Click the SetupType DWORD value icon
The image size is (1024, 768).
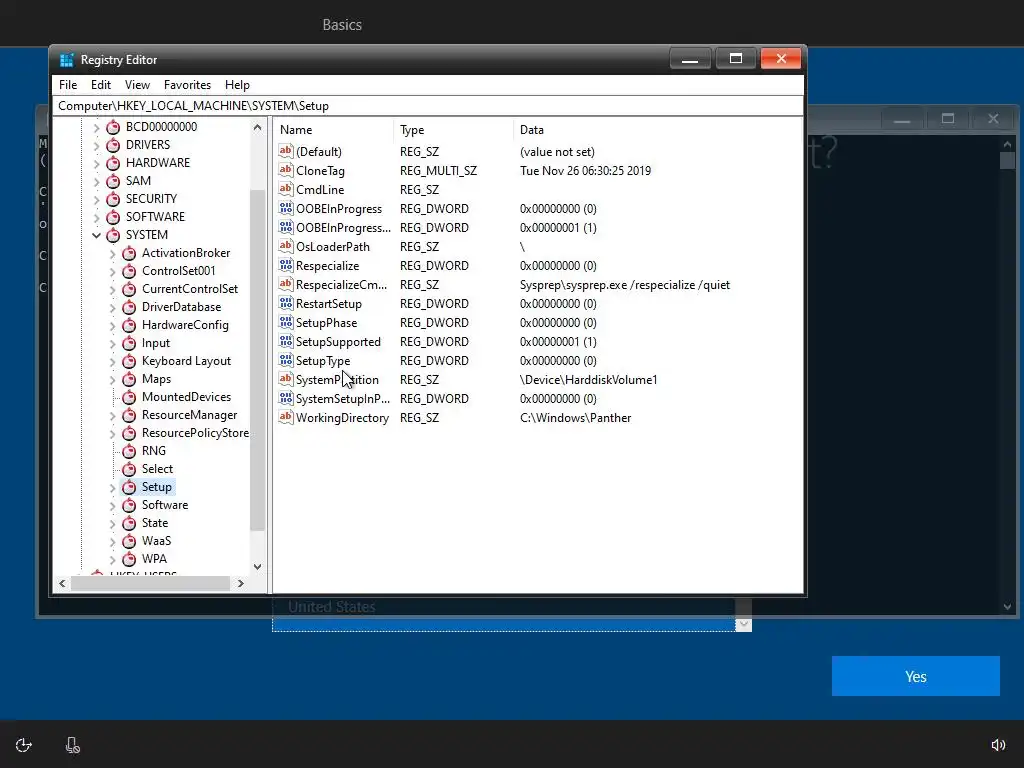pos(285,360)
